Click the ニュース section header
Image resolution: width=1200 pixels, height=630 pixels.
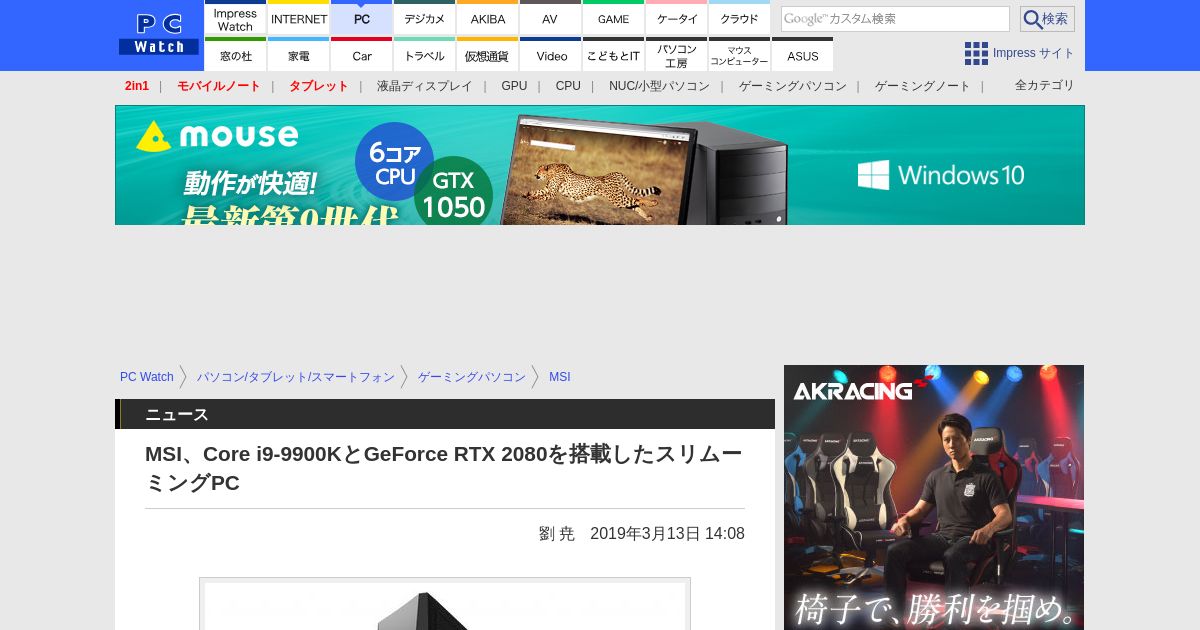click(445, 414)
